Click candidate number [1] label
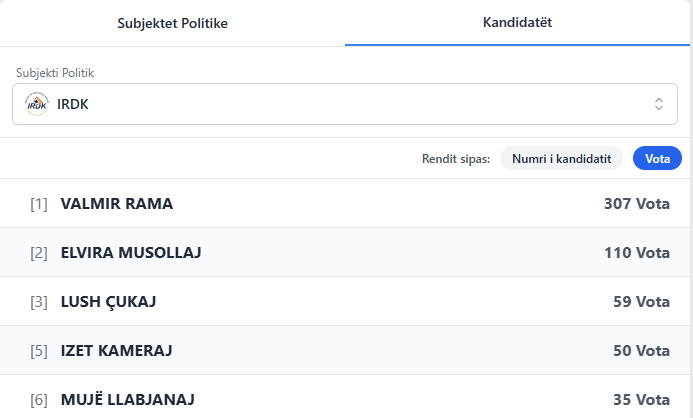This screenshot has height=418, width=693. (x=39, y=204)
